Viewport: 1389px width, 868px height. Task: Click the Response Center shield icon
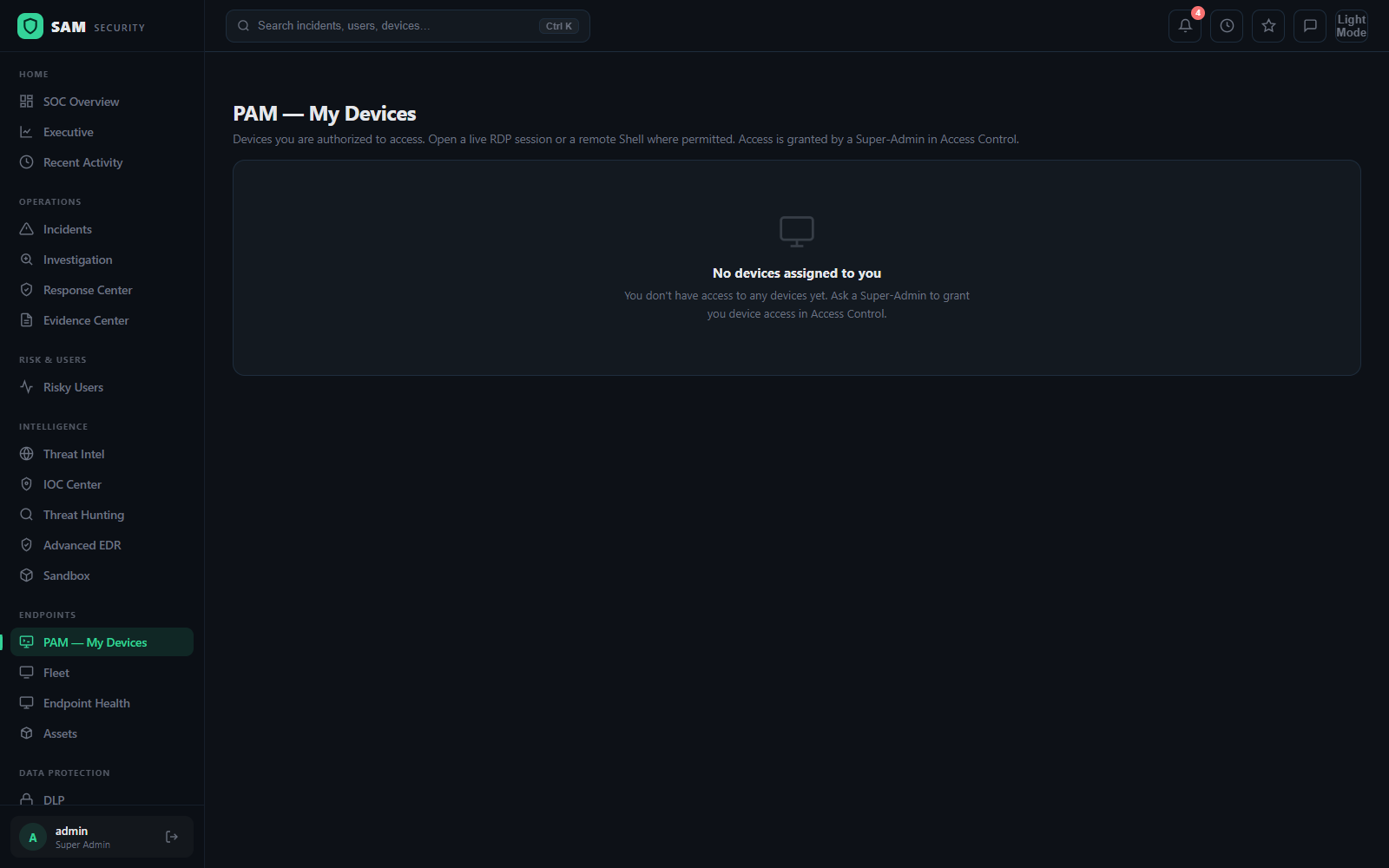click(27, 290)
